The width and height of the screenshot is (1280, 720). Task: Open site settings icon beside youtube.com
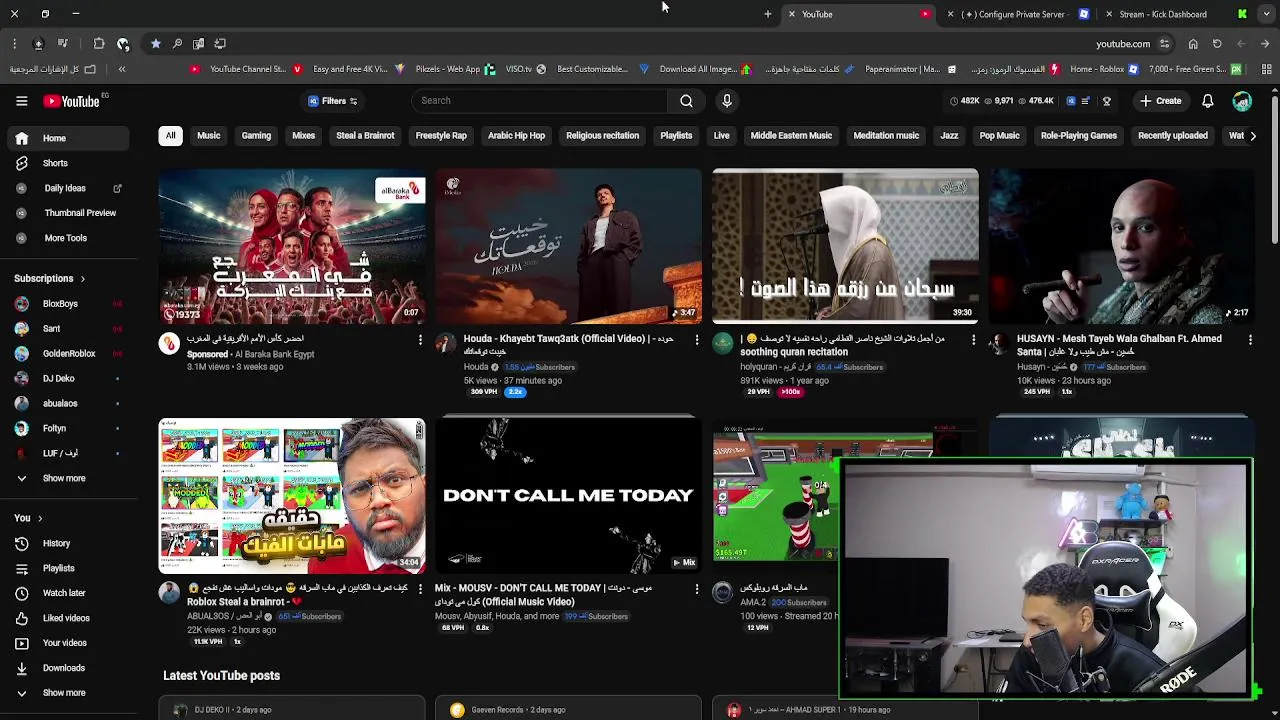[1164, 44]
